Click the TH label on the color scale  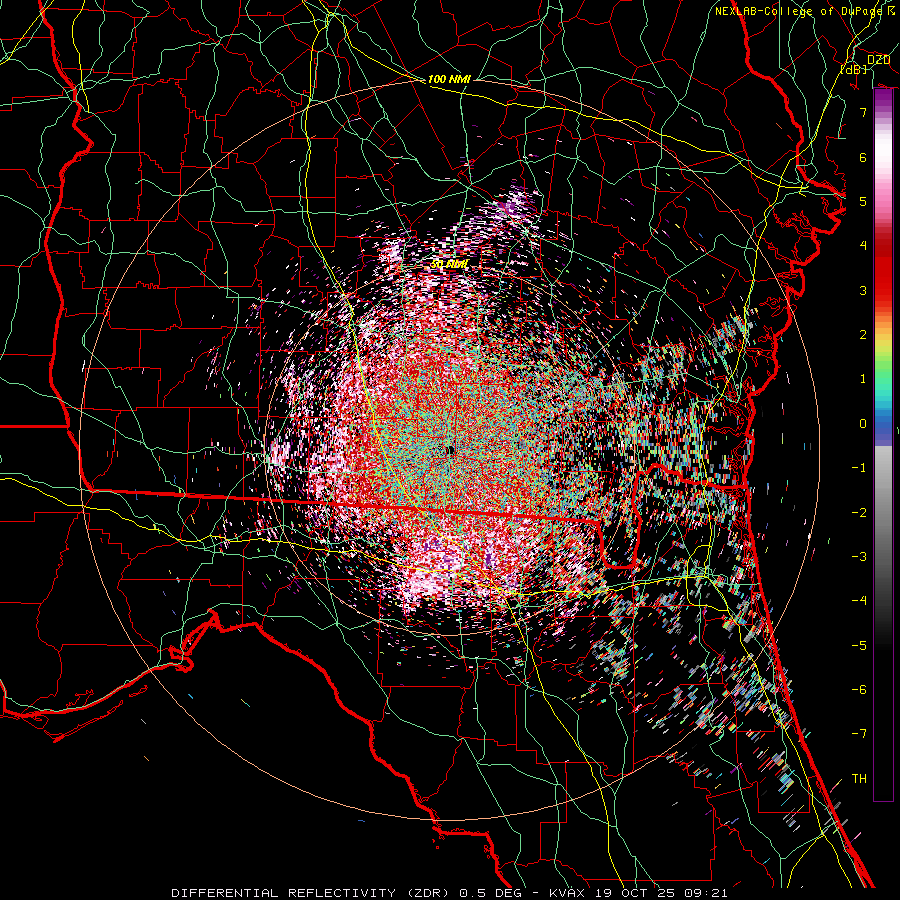click(x=859, y=778)
